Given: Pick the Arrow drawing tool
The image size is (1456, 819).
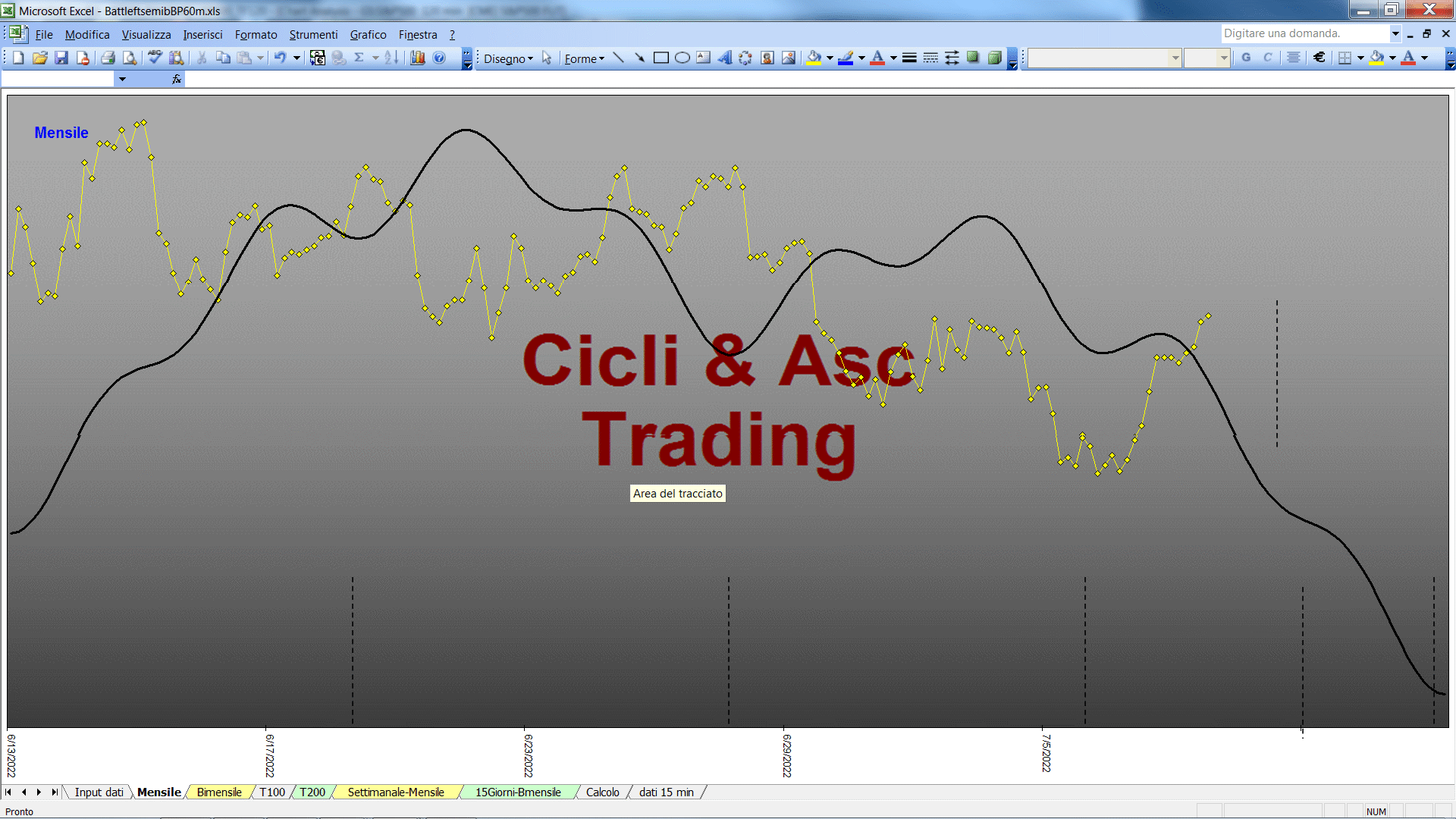Looking at the screenshot, I should 640,58.
